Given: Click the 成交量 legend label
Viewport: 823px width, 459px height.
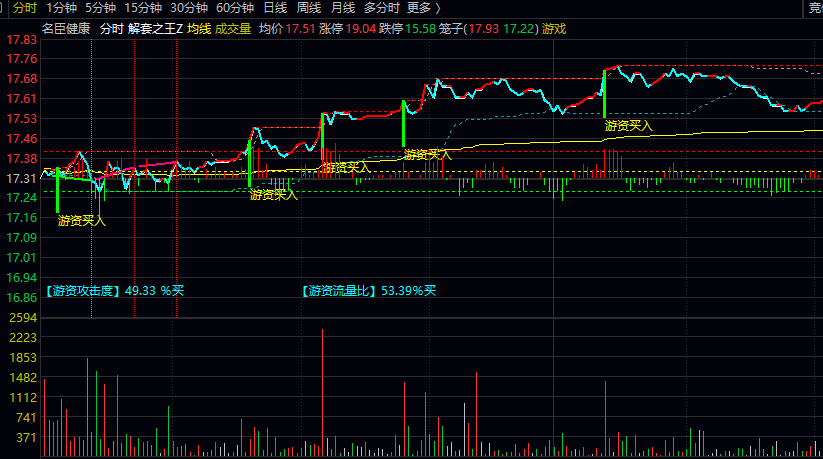Looking at the screenshot, I should (x=233, y=28).
